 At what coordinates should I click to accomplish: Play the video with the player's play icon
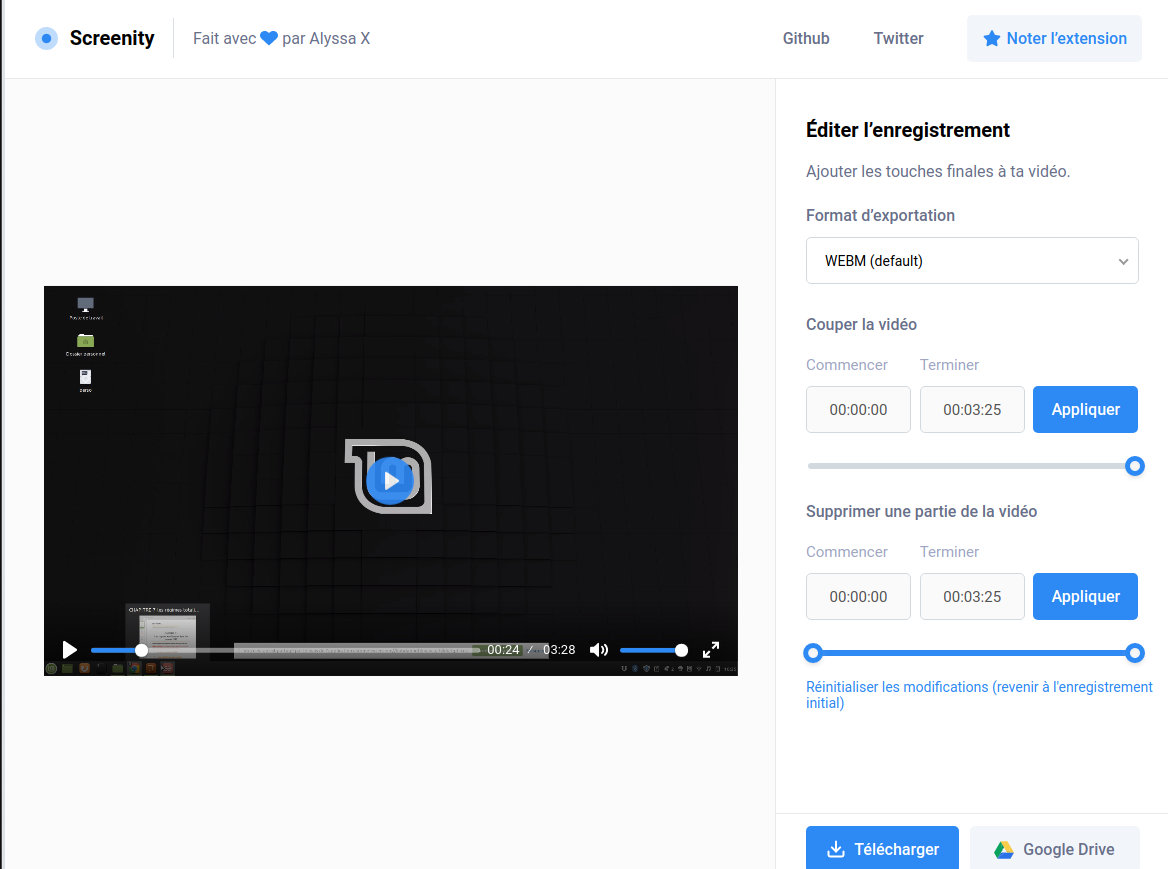(x=69, y=650)
